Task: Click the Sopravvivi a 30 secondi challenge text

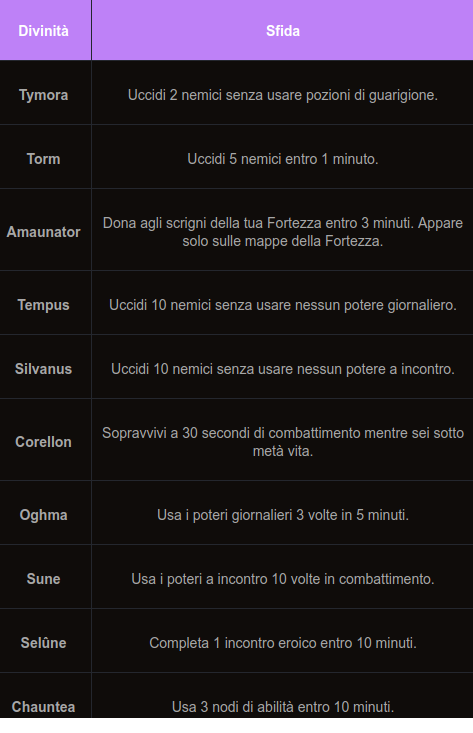Action: (x=283, y=442)
